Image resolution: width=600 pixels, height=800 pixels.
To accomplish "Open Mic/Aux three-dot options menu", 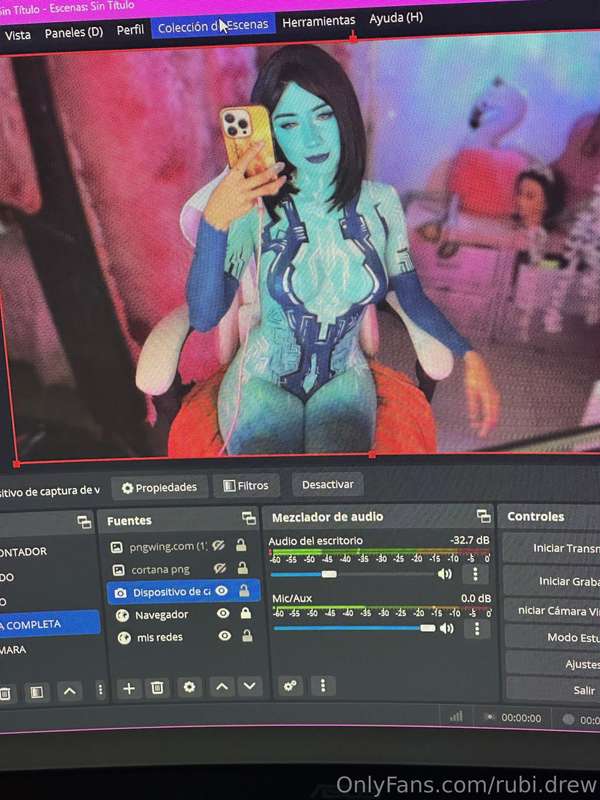I will tap(477, 629).
